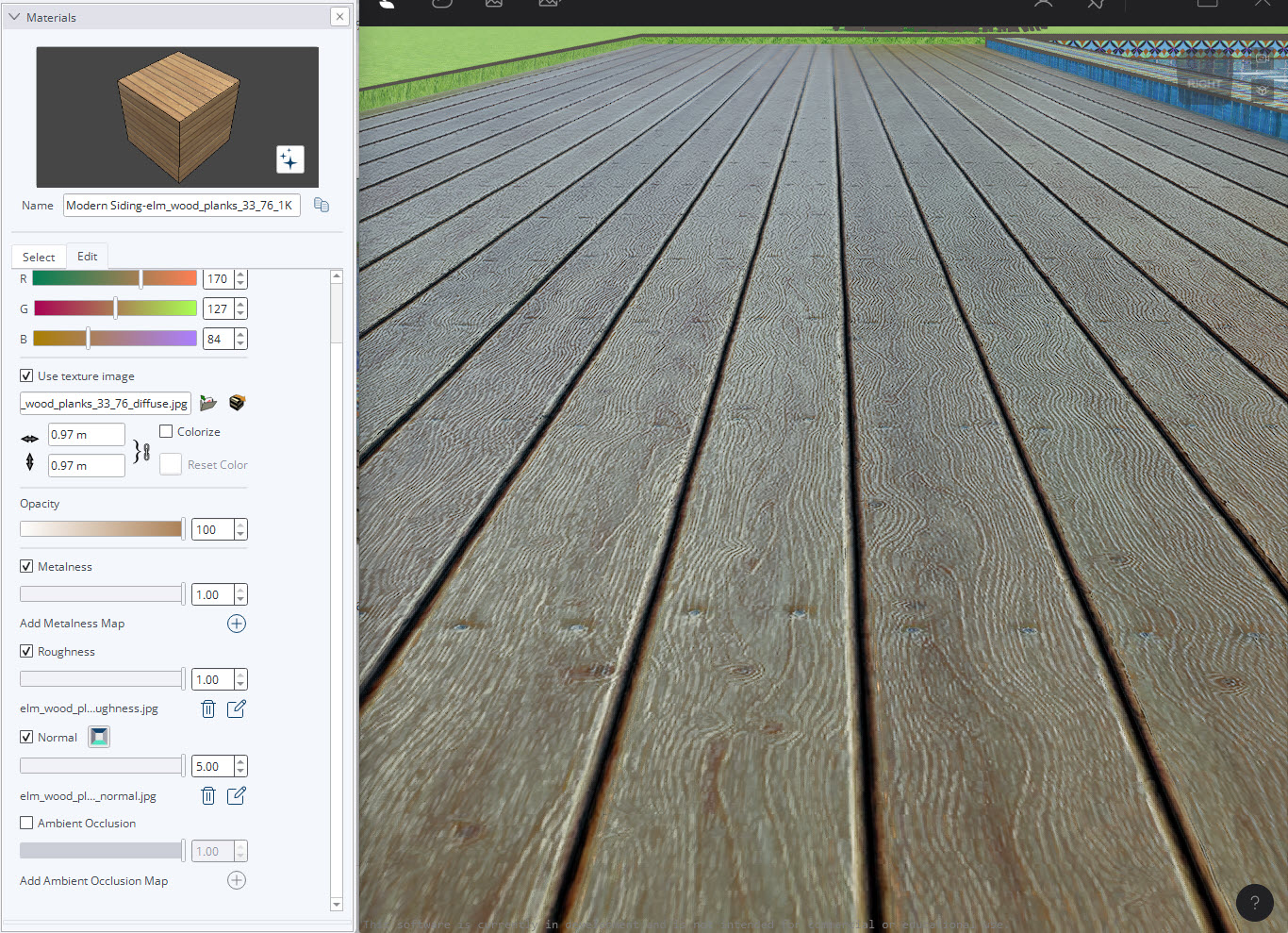The height and width of the screenshot is (933, 1288).
Task: Uncheck Use texture image
Action: (x=25, y=375)
